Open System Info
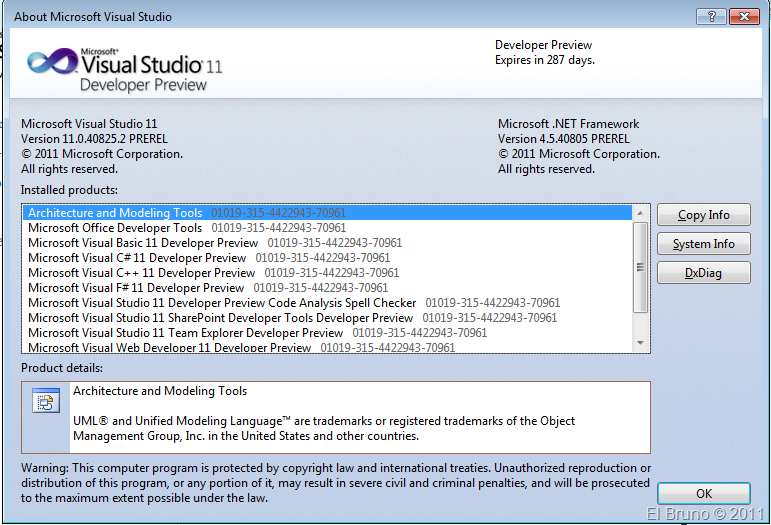771x525 pixels. click(x=703, y=244)
